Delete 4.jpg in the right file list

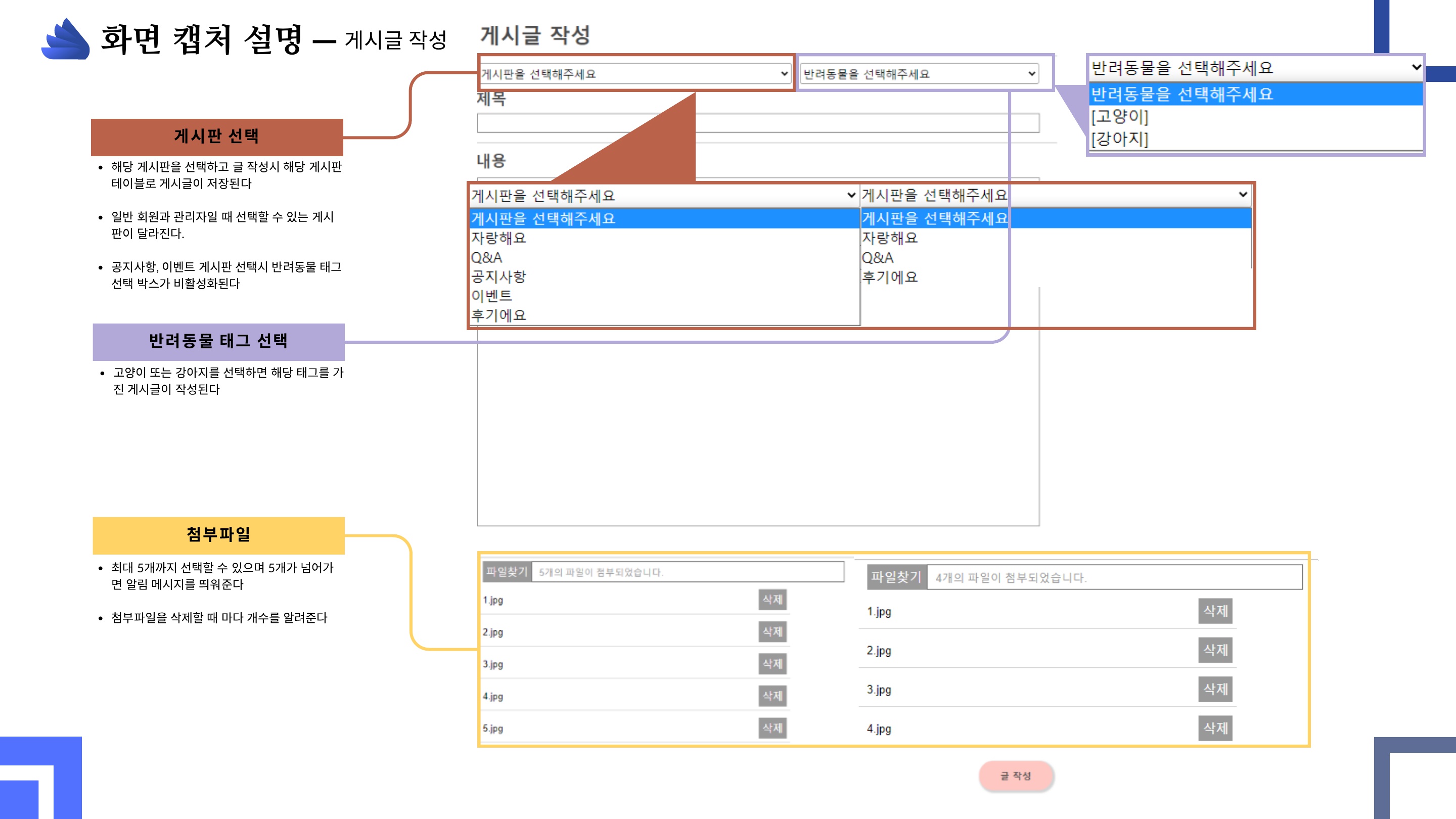[x=1215, y=728]
